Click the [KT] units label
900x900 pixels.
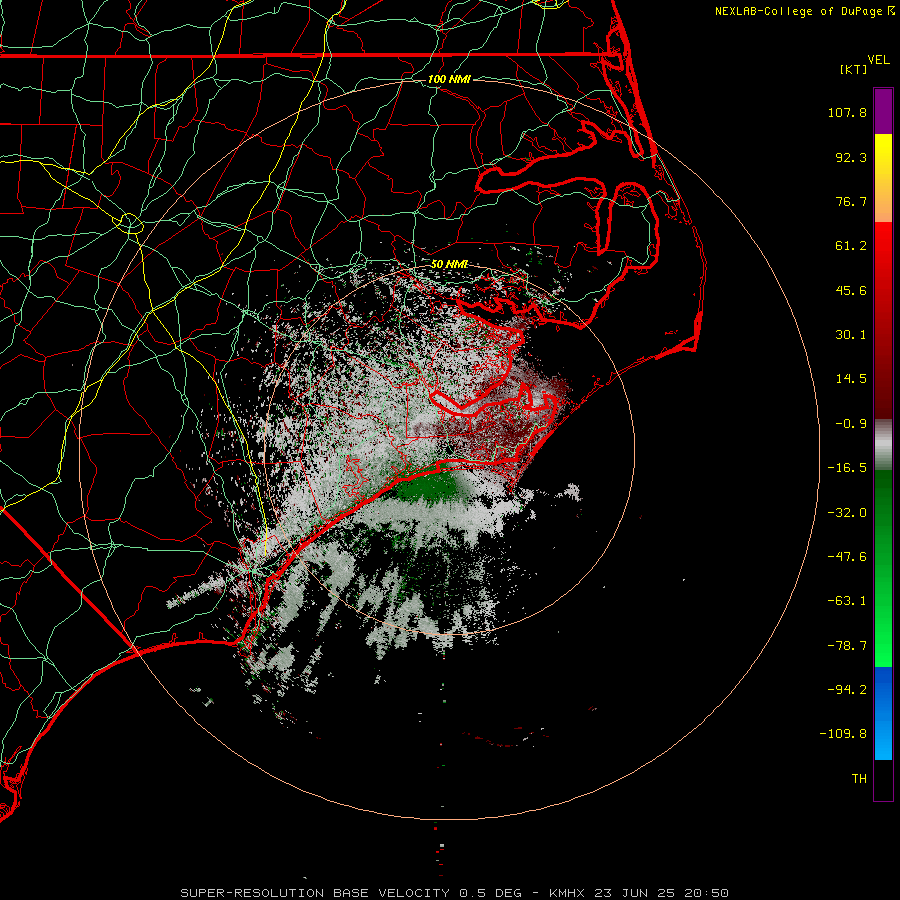854,69
